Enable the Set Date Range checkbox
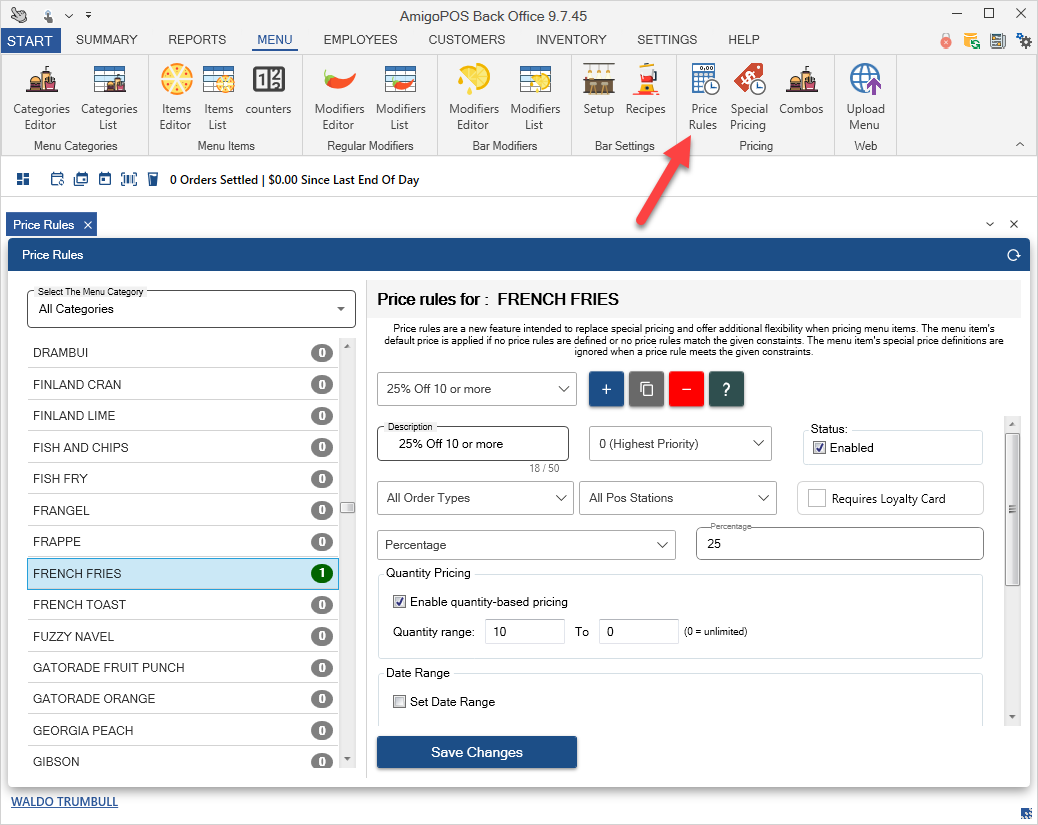This screenshot has height=825, width=1038. (400, 702)
